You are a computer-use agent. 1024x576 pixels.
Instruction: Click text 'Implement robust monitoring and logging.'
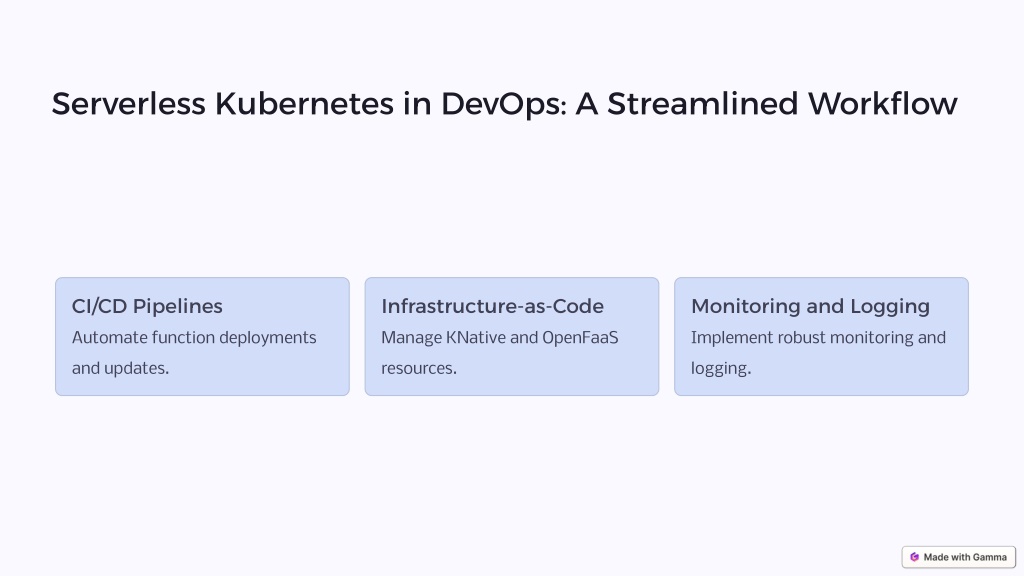(818, 353)
